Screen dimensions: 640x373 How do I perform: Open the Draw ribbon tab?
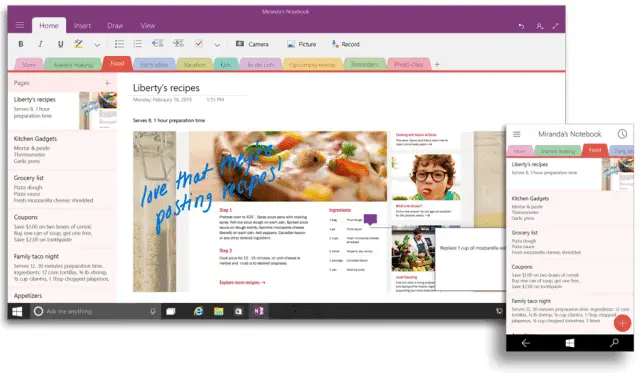(x=115, y=26)
